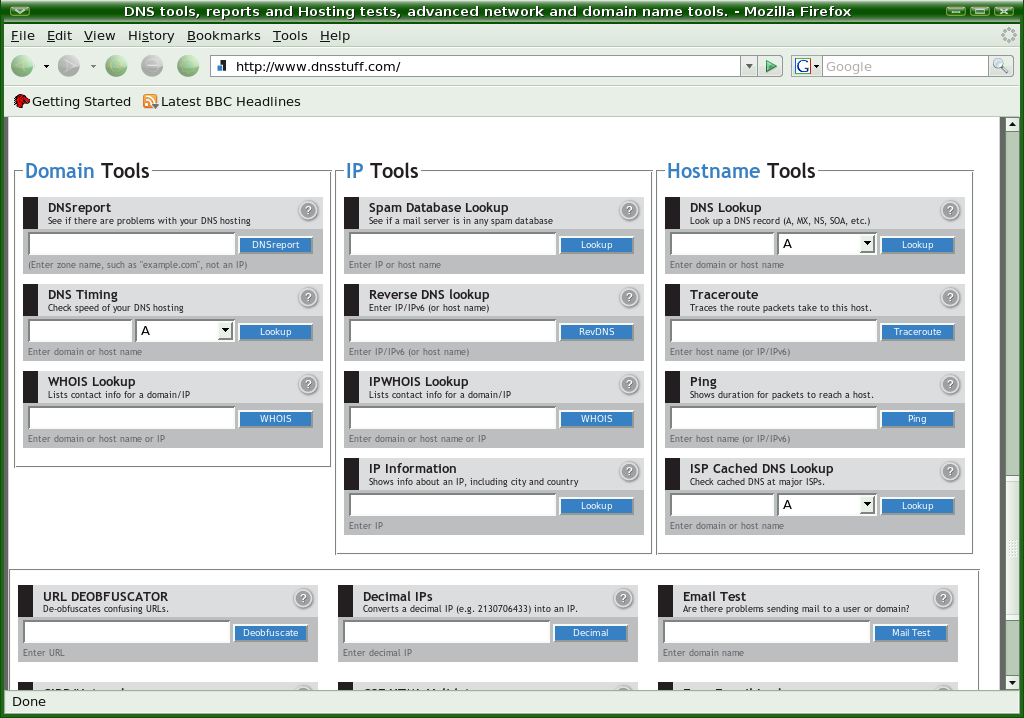Click the page's vertical scrollbar up arrow
This screenshot has width=1024, height=718.
pos(1012,123)
